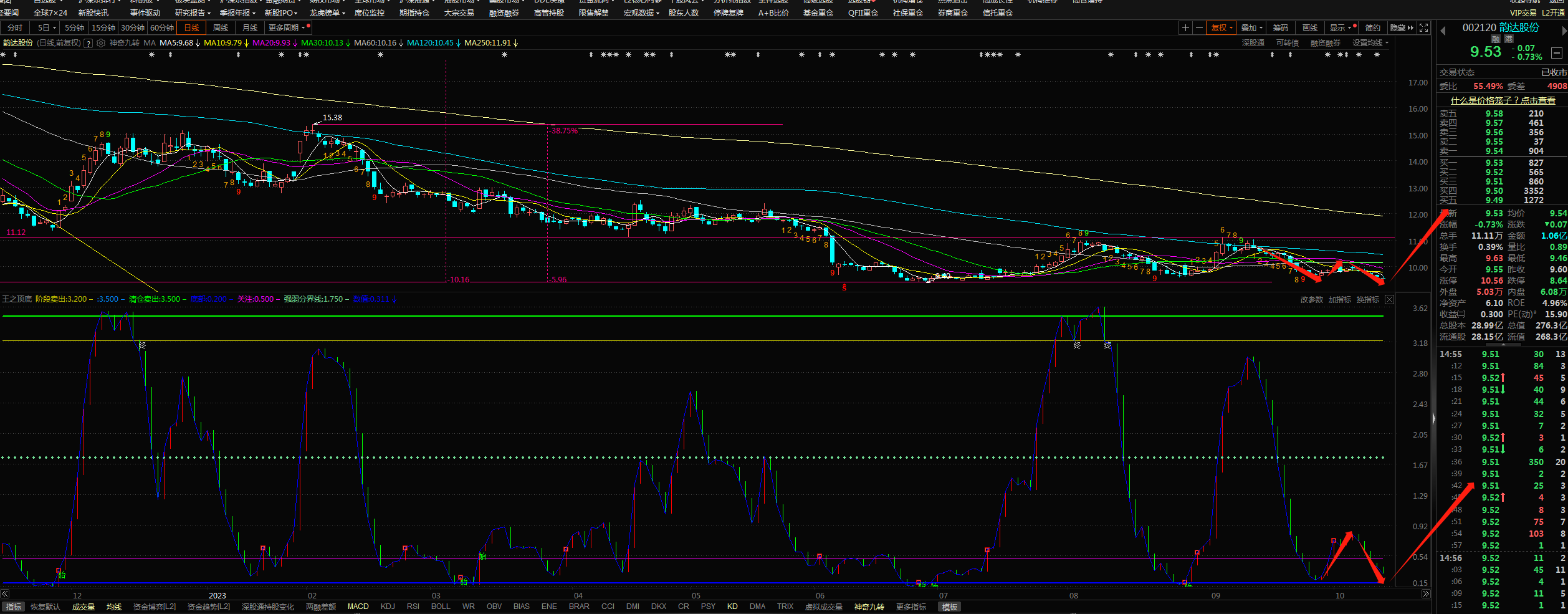Screen dimensions: 1568x614
Task: Collapse quote panel with minus box
Action: coord(1556,53)
